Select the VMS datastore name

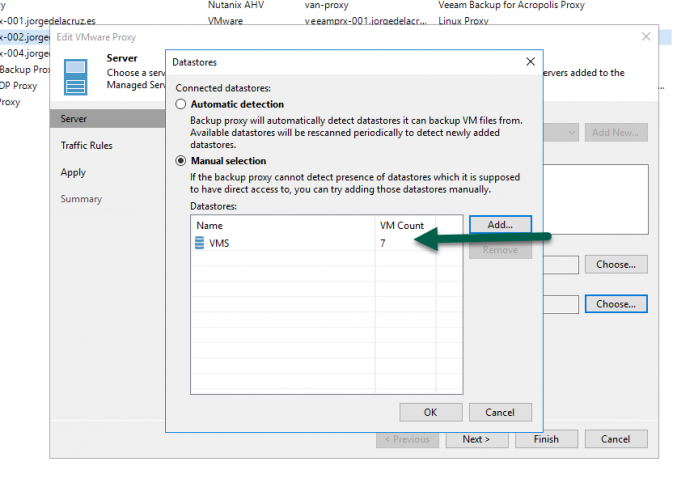(219, 243)
